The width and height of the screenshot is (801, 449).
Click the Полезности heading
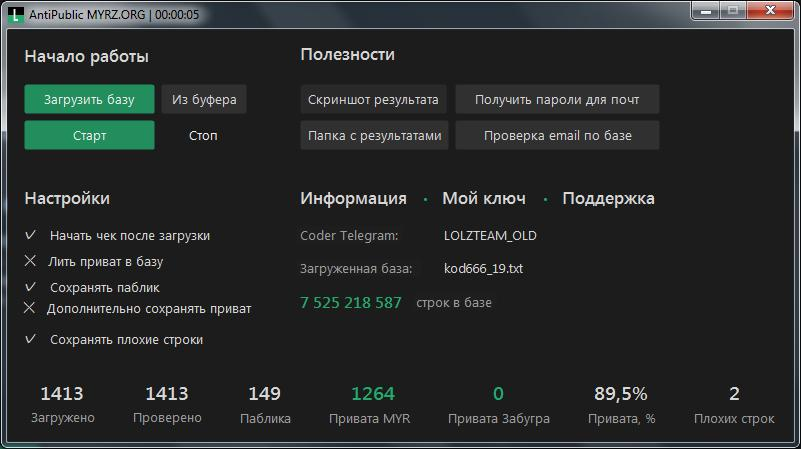[347, 54]
